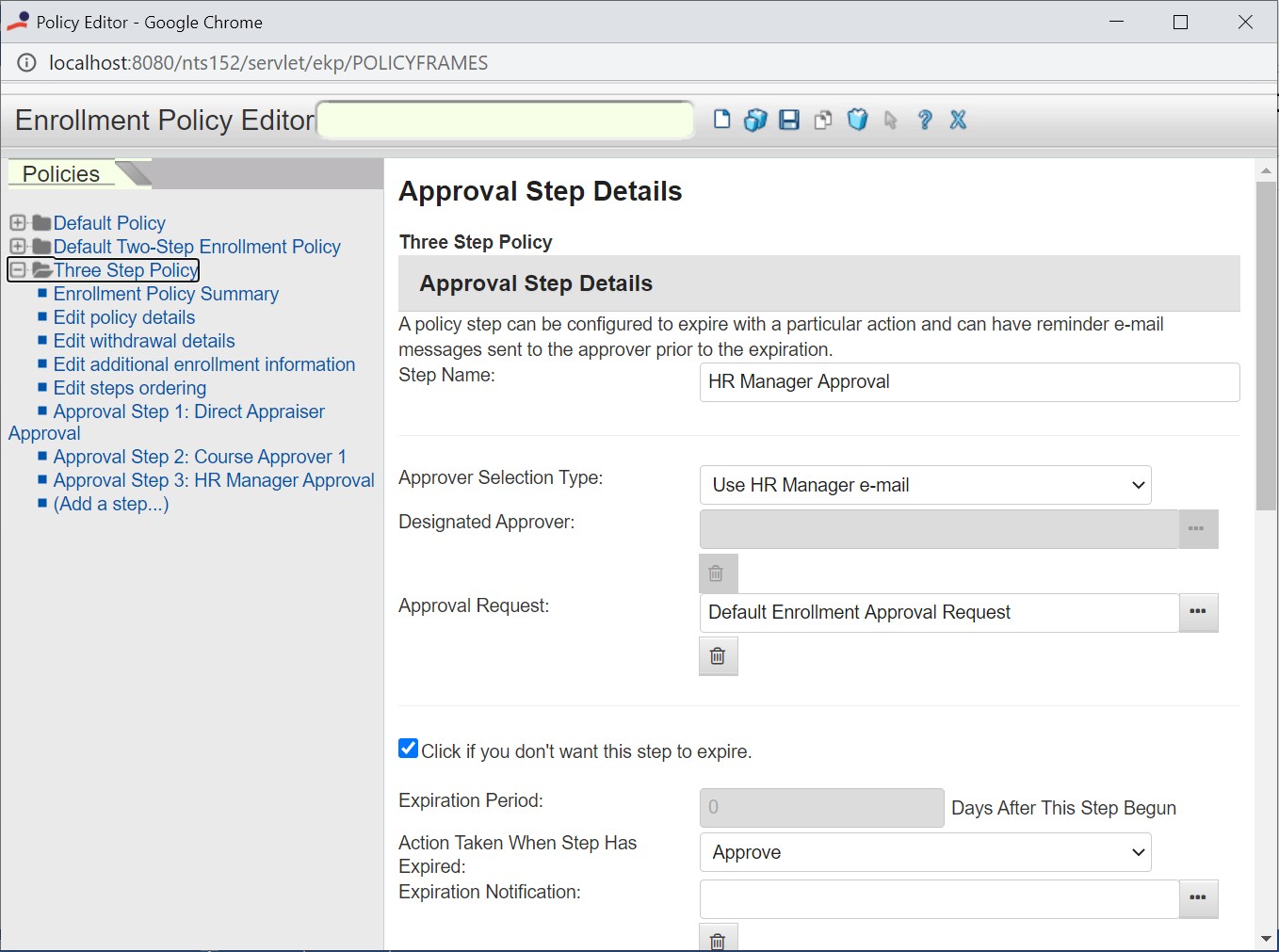Collapse the Three Step Policy node
The image size is (1279, 952).
18,270
